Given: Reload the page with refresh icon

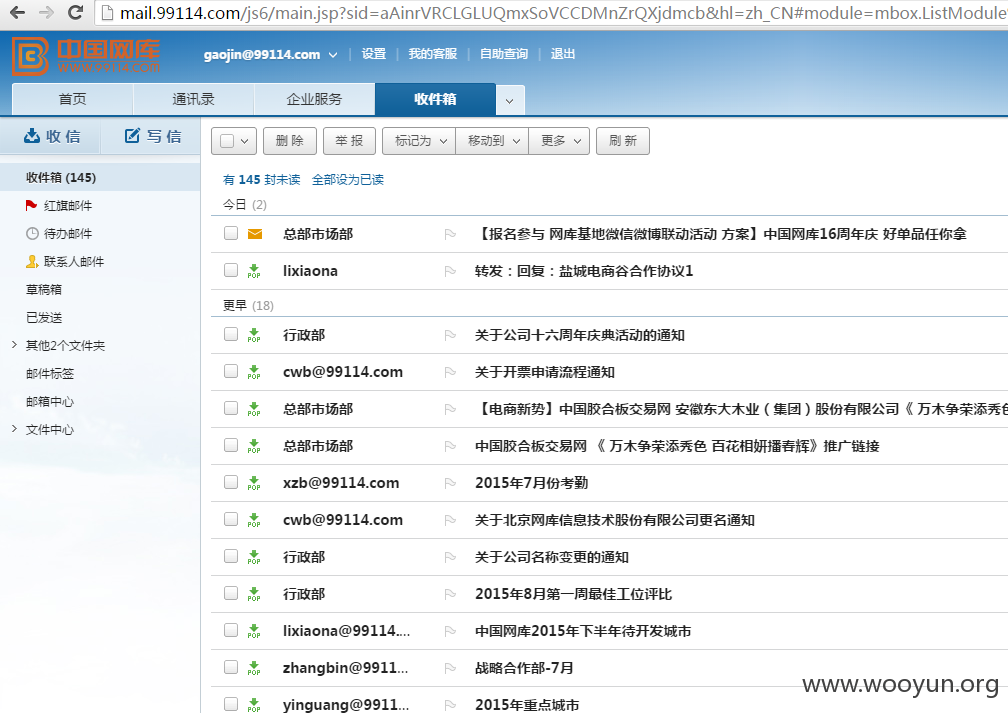Looking at the screenshot, I should (75, 12).
